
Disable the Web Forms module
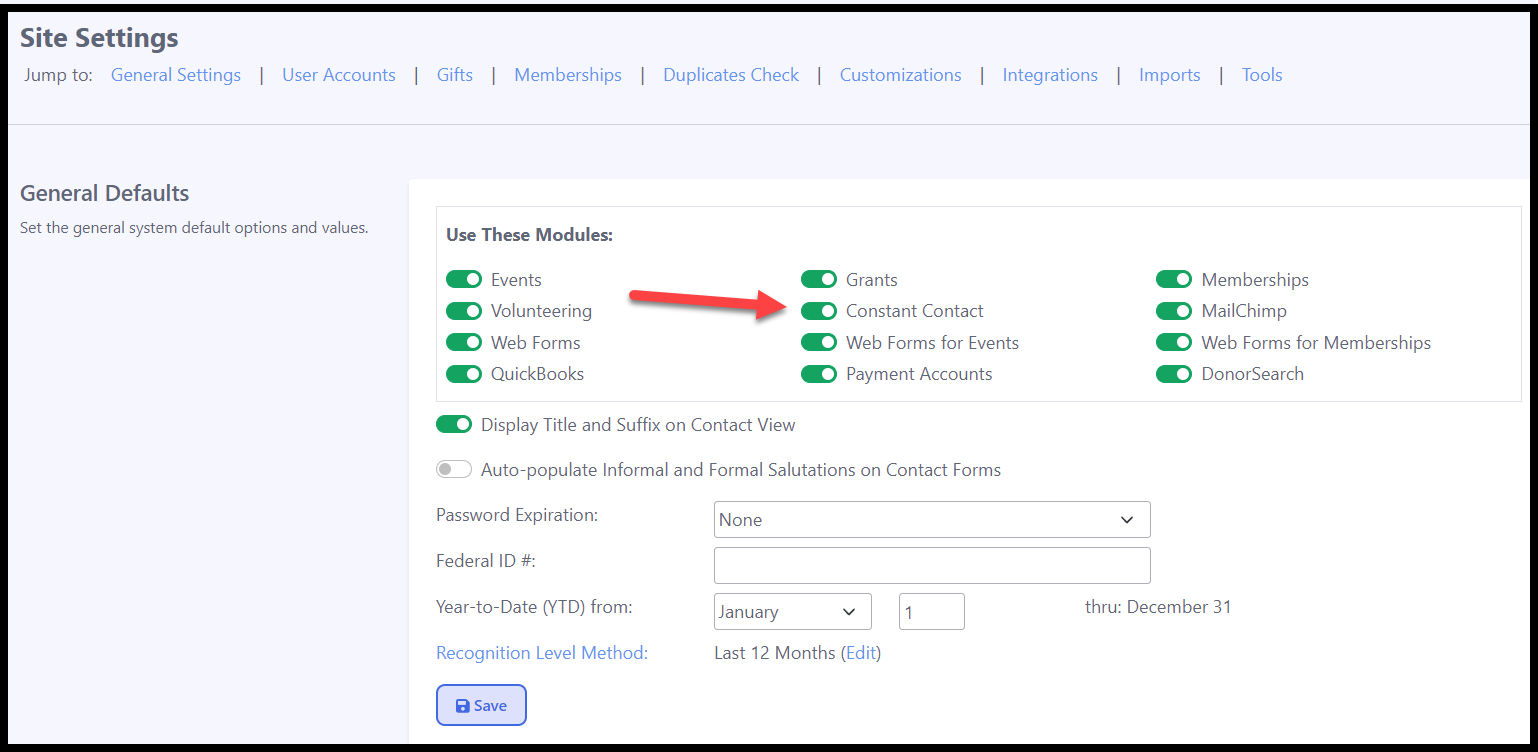(x=464, y=342)
